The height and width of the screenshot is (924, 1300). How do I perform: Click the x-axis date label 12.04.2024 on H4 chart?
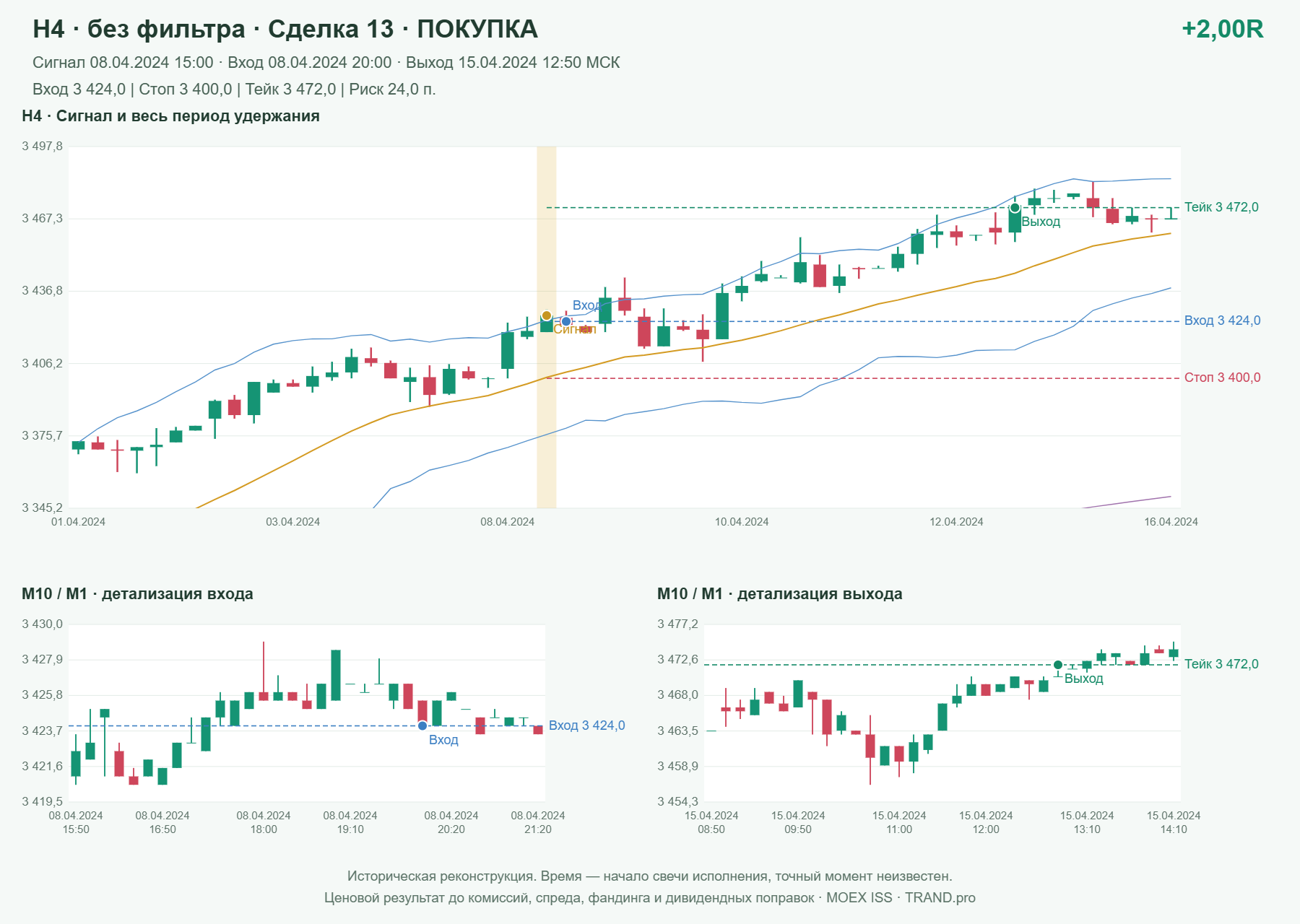coord(956,522)
